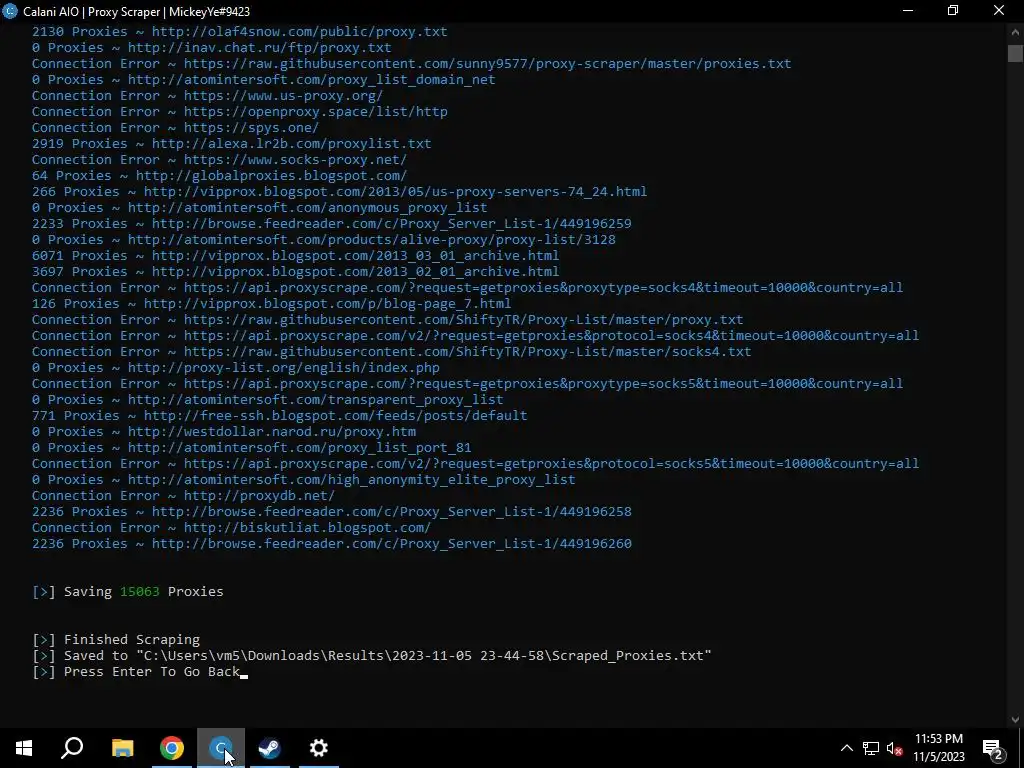1024x768 pixels.
Task: Click the atomintersoft proxy_list_domain_net line
Action: click(264, 79)
